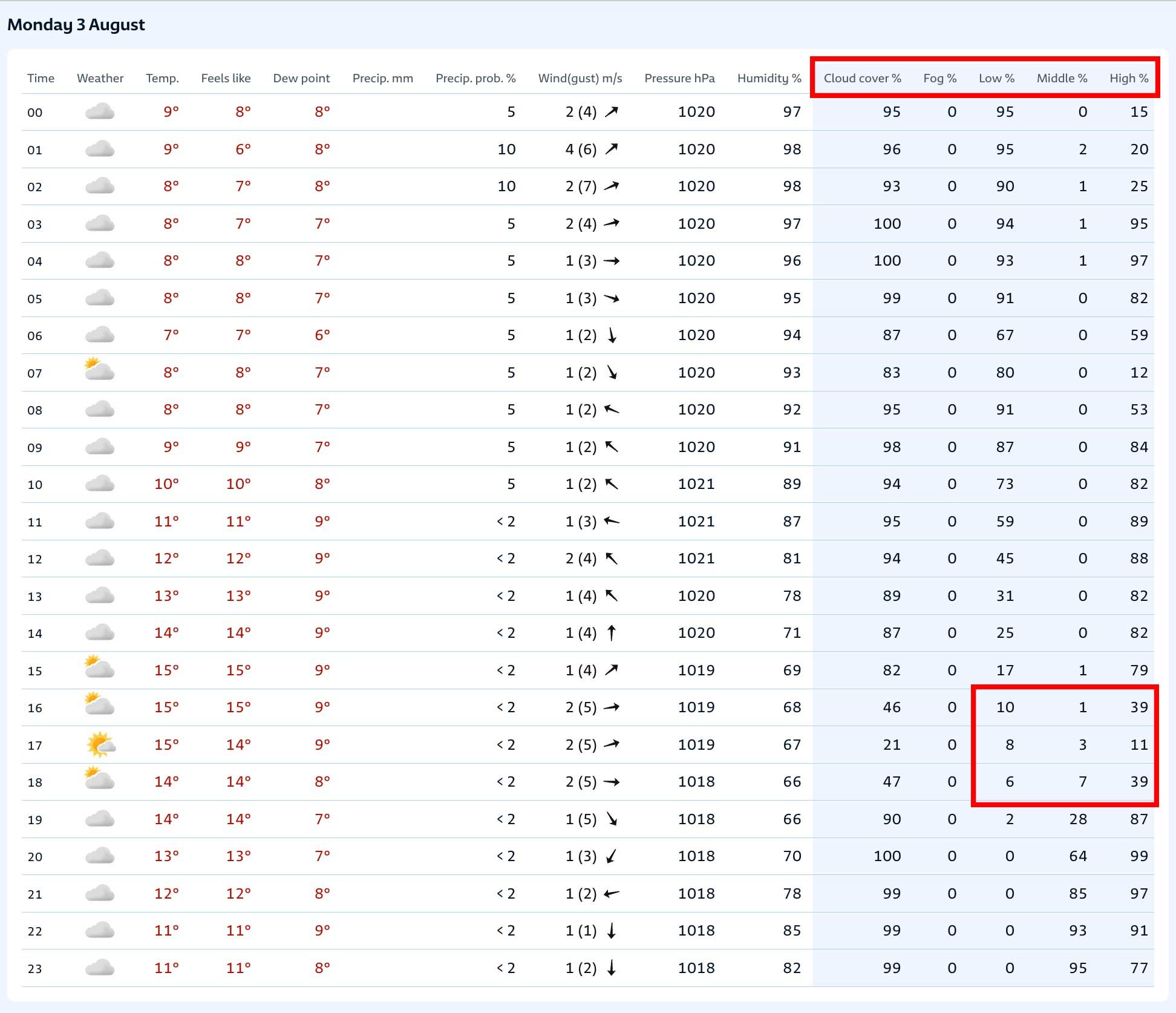
Task: Click the time label 09
Action: (35, 448)
